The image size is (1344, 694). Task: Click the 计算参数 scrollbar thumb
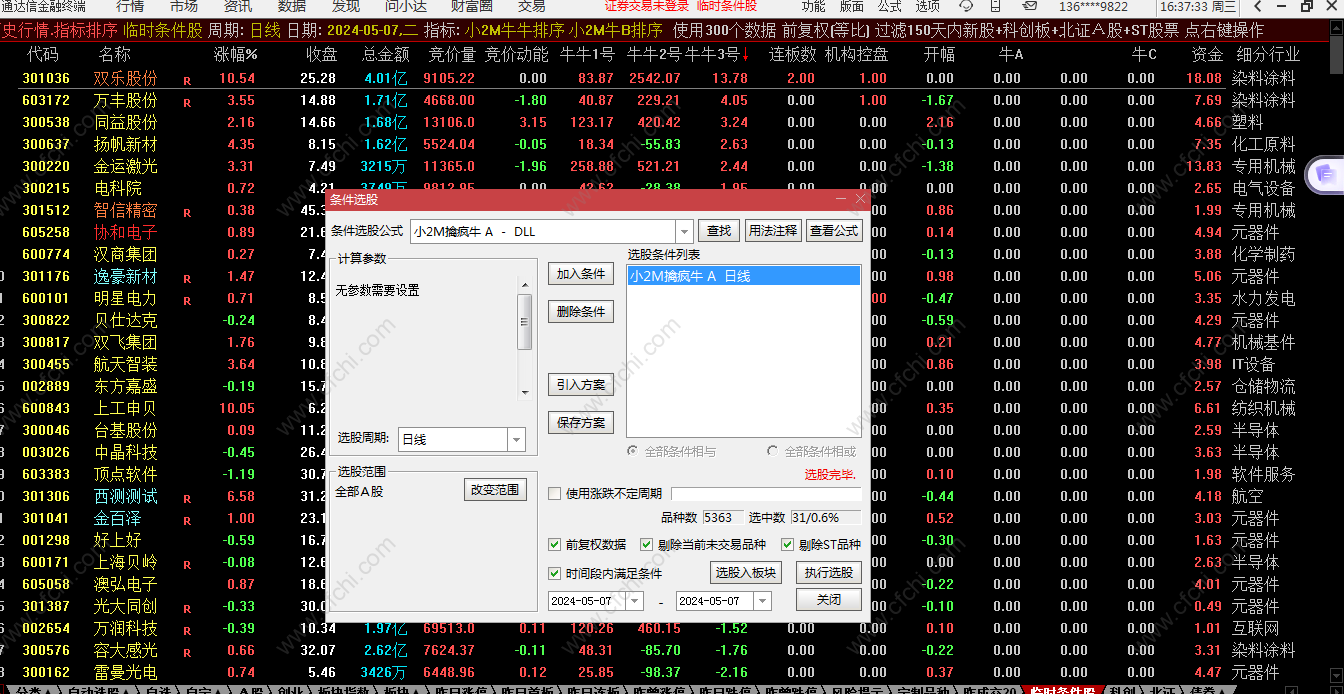coord(524,321)
